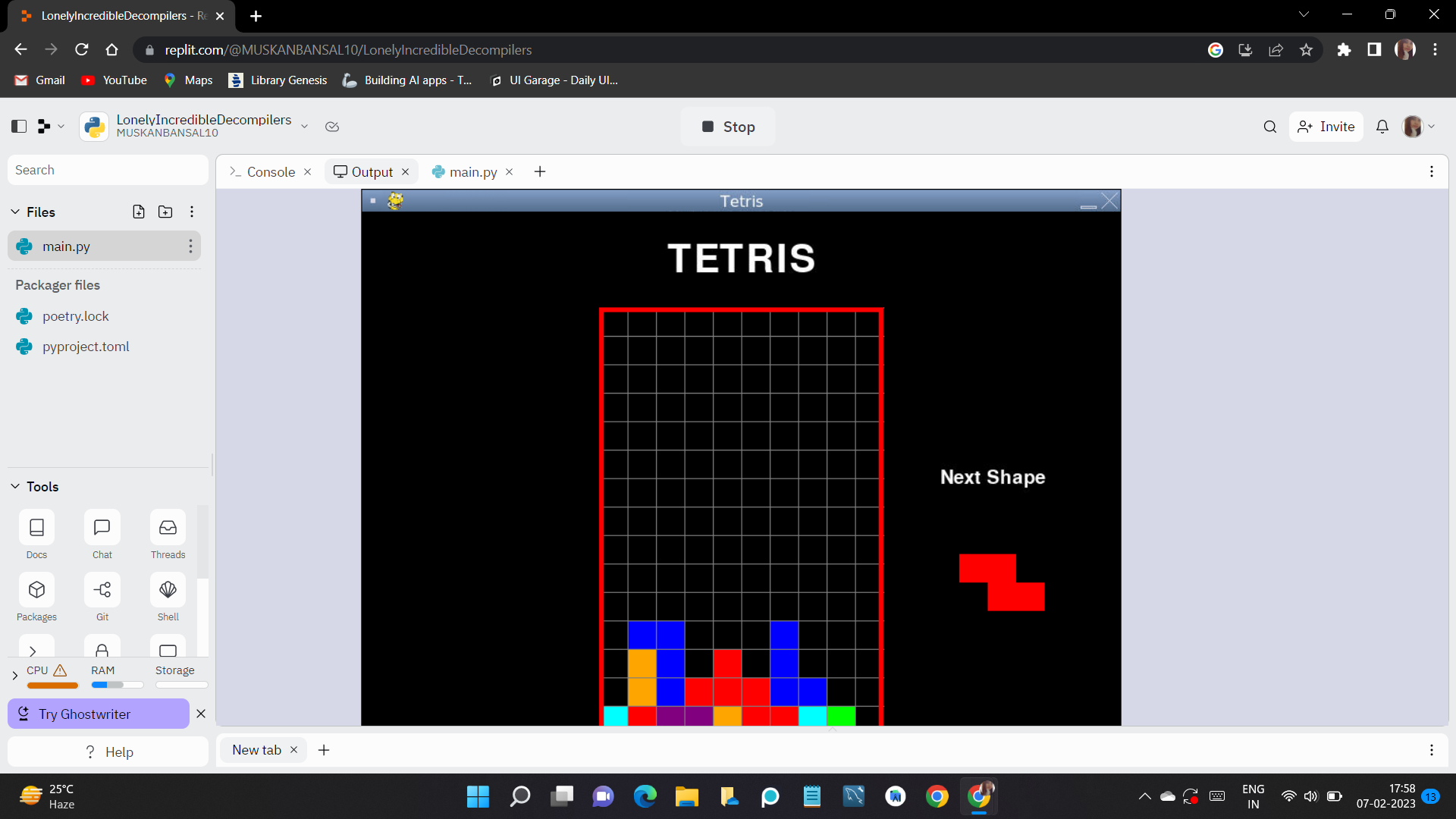
Task: Create a new file icon
Action: (x=139, y=212)
